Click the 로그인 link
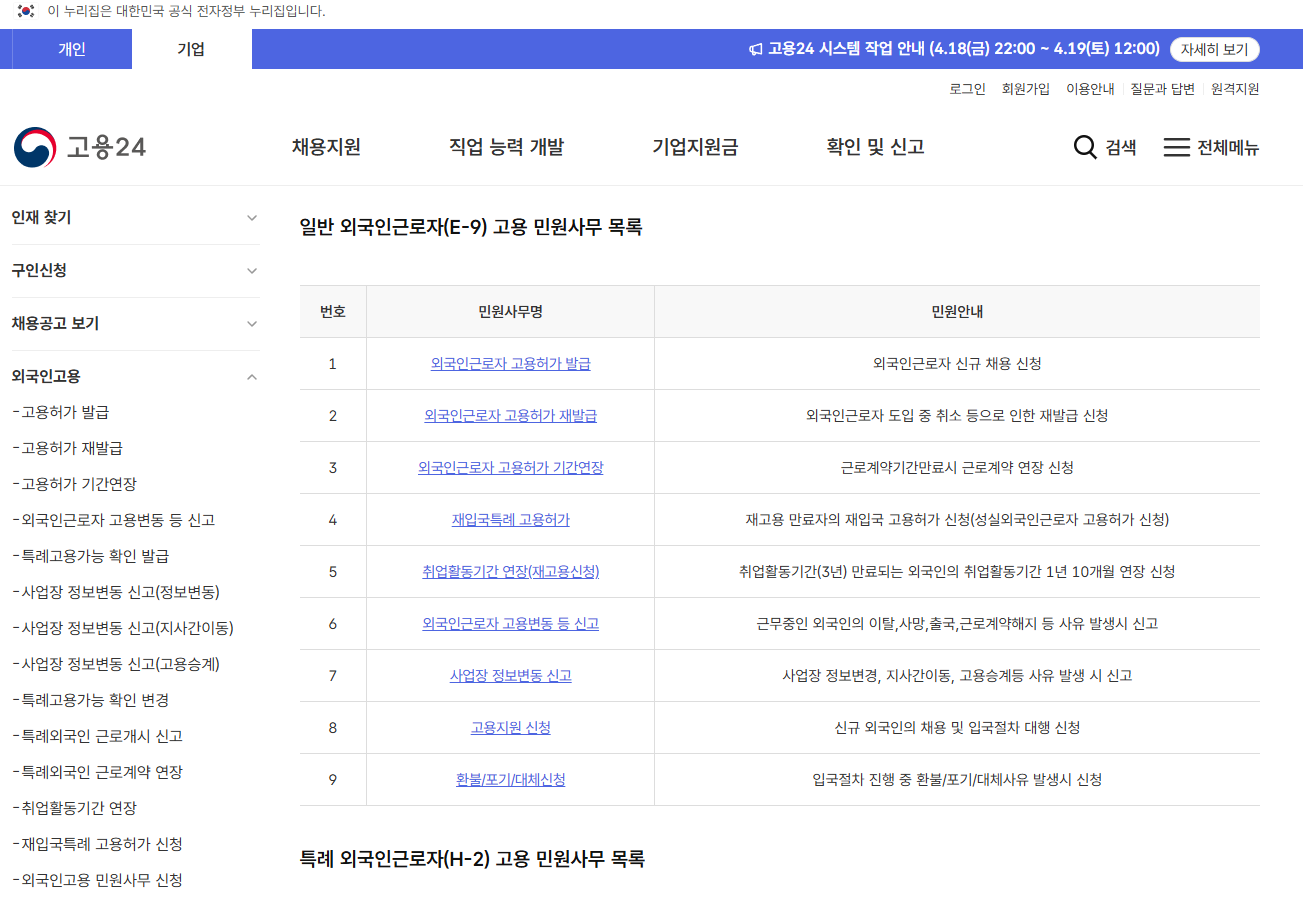This screenshot has height=903, width=1303. point(967,89)
